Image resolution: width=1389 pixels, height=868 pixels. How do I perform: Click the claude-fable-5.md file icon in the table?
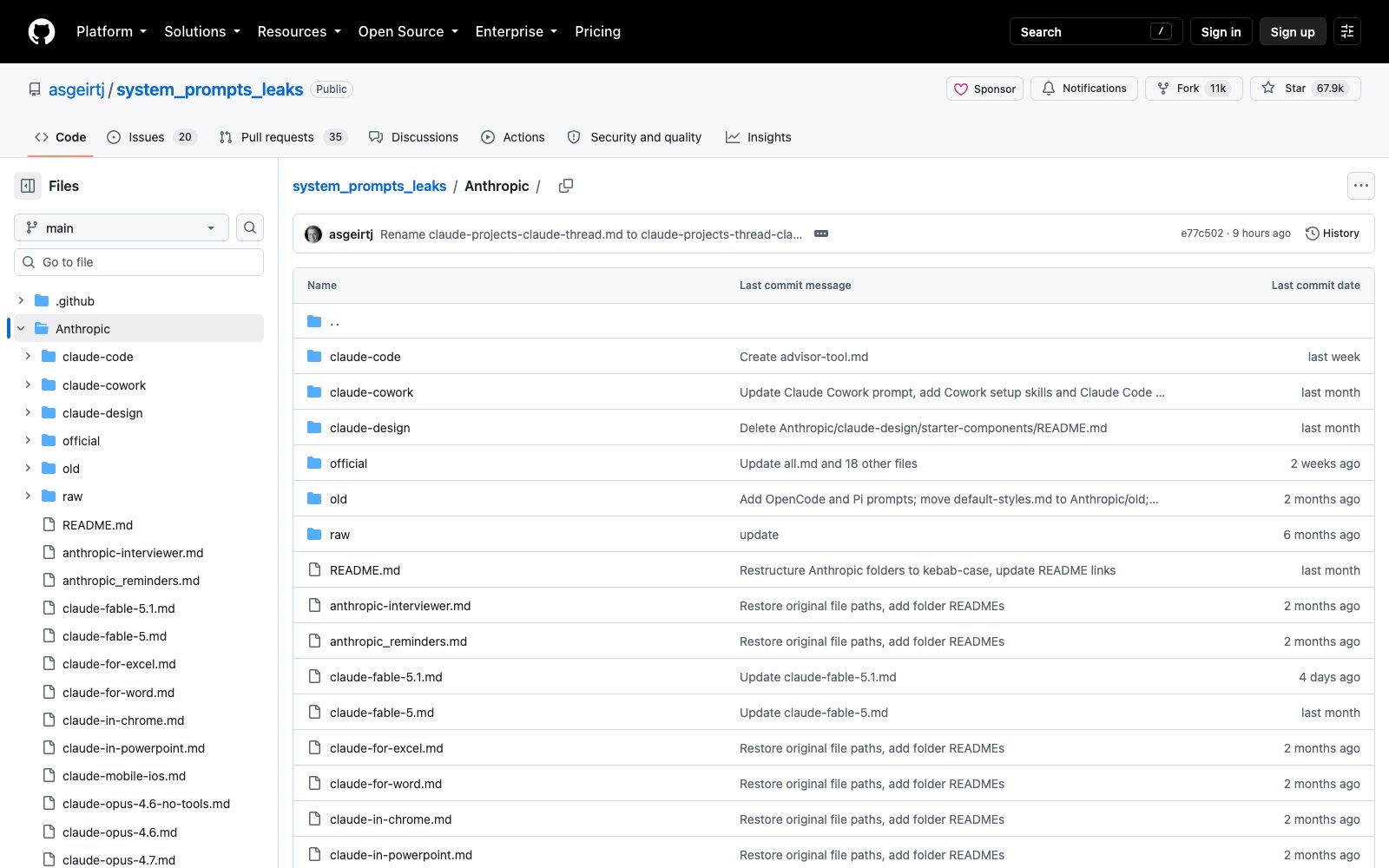pyautogui.click(x=314, y=713)
